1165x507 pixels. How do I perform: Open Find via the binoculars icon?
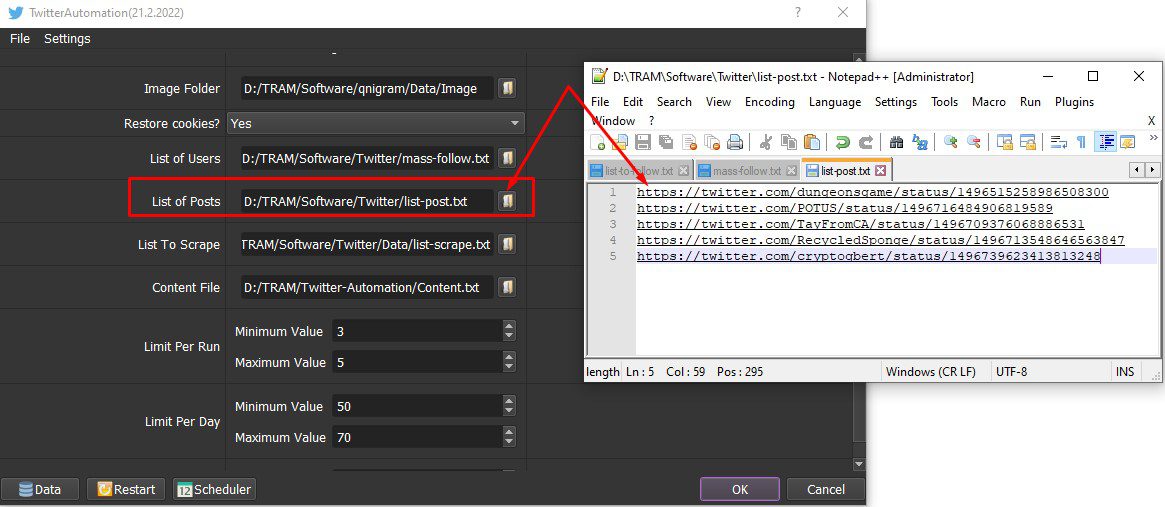[x=896, y=142]
